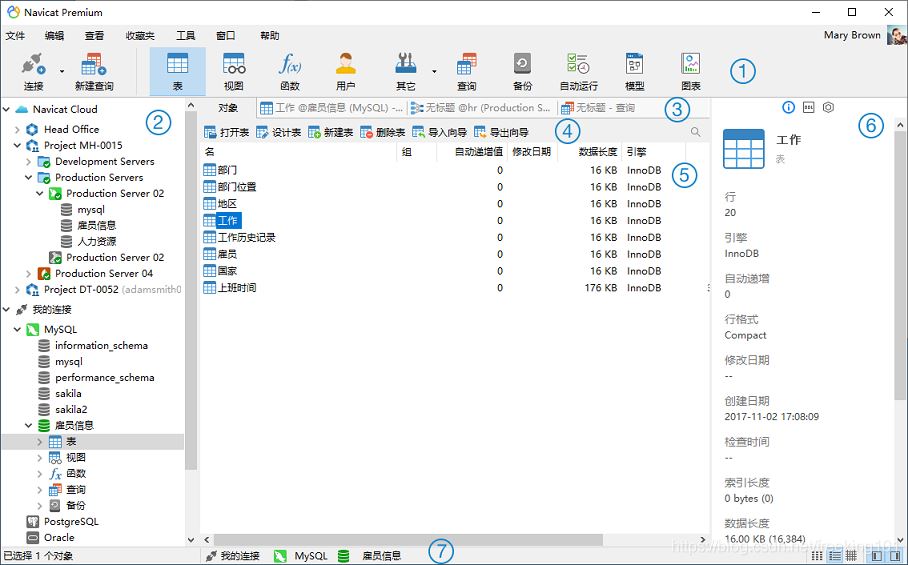Open the 备份 (Backup) toolbar icon
Viewport: 908px width, 565px height.
point(522,71)
